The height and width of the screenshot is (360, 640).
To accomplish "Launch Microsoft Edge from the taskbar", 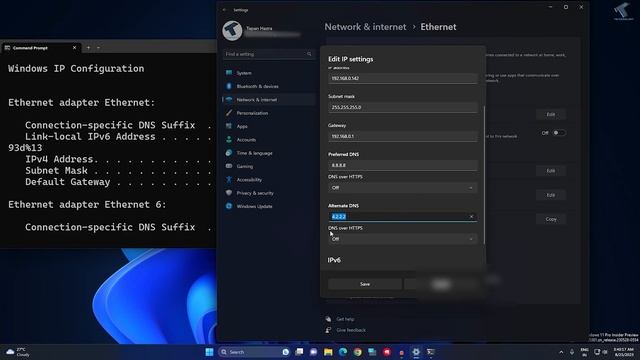I will (x=343, y=352).
